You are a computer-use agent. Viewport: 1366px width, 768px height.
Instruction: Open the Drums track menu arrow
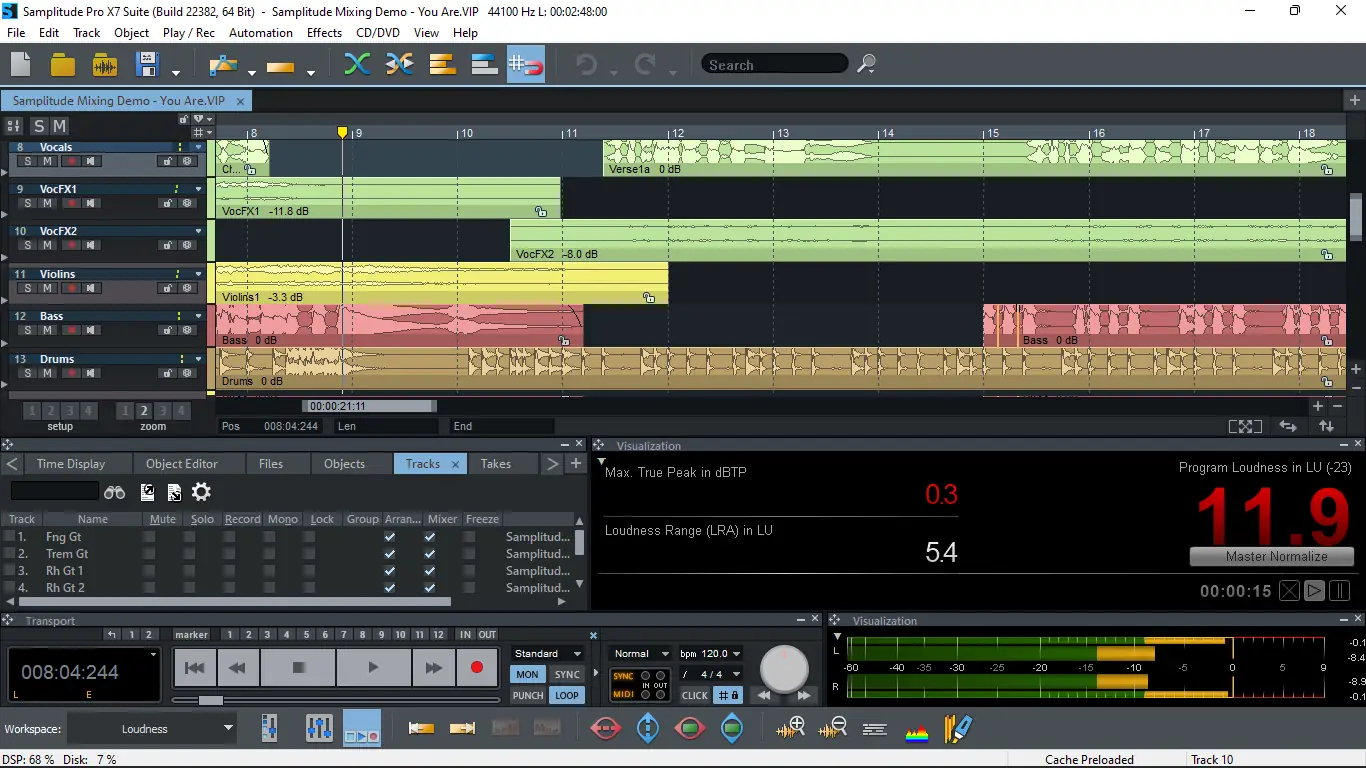click(x=198, y=358)
